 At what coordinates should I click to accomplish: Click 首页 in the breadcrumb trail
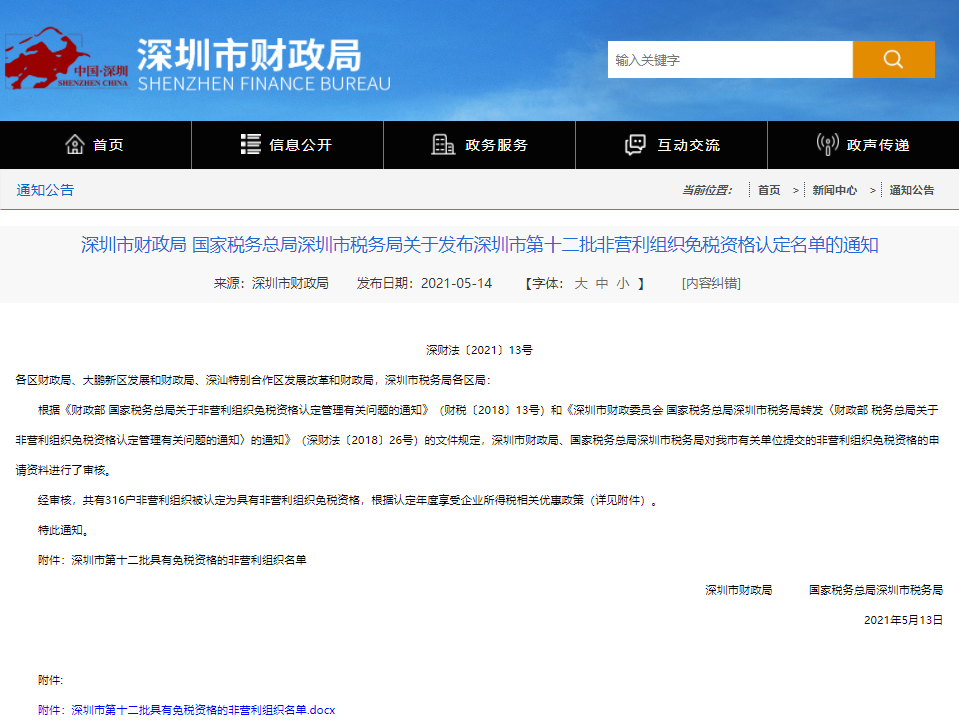(769, 190)
